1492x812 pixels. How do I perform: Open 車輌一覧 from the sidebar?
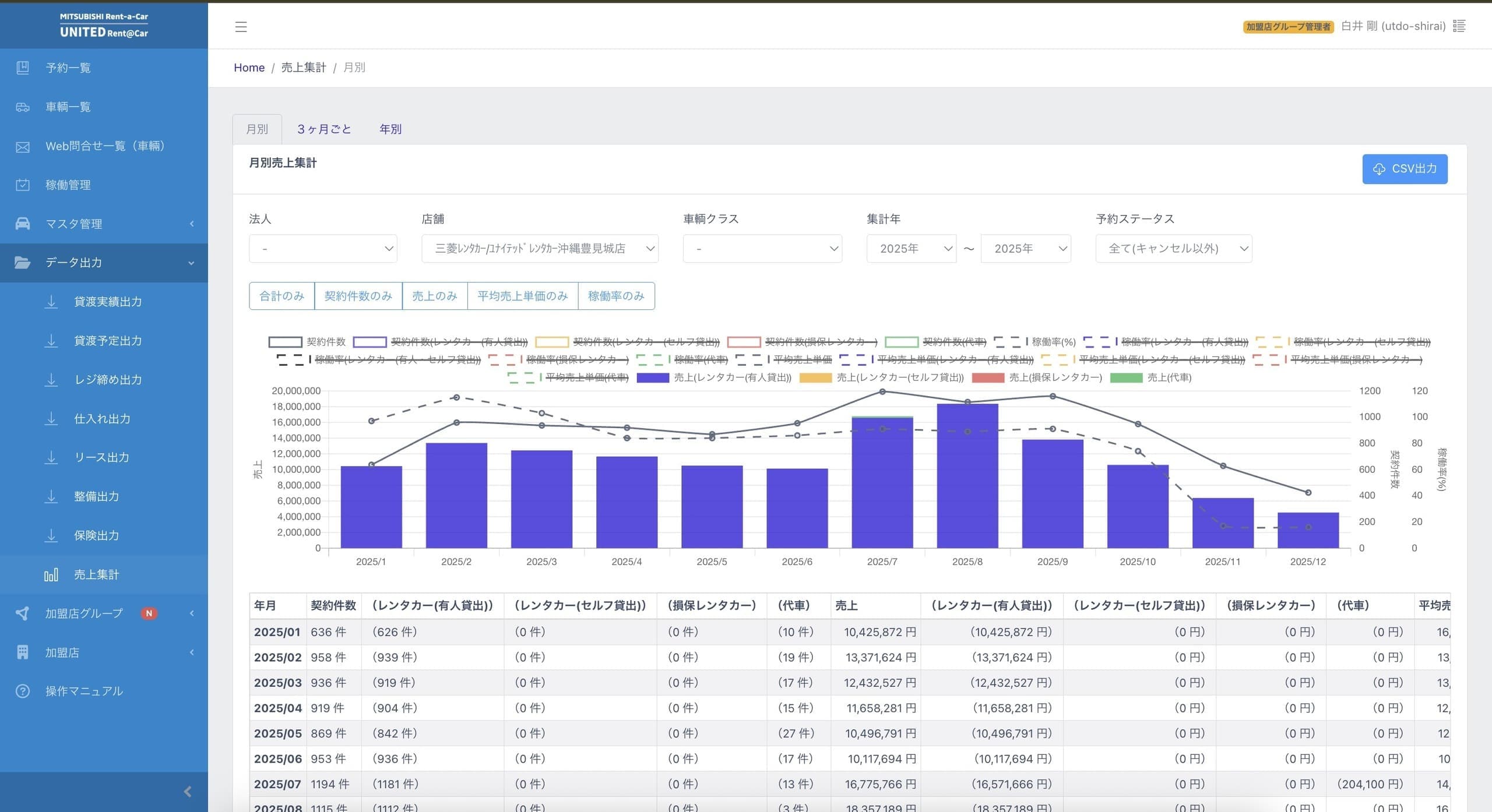[68, 107]
